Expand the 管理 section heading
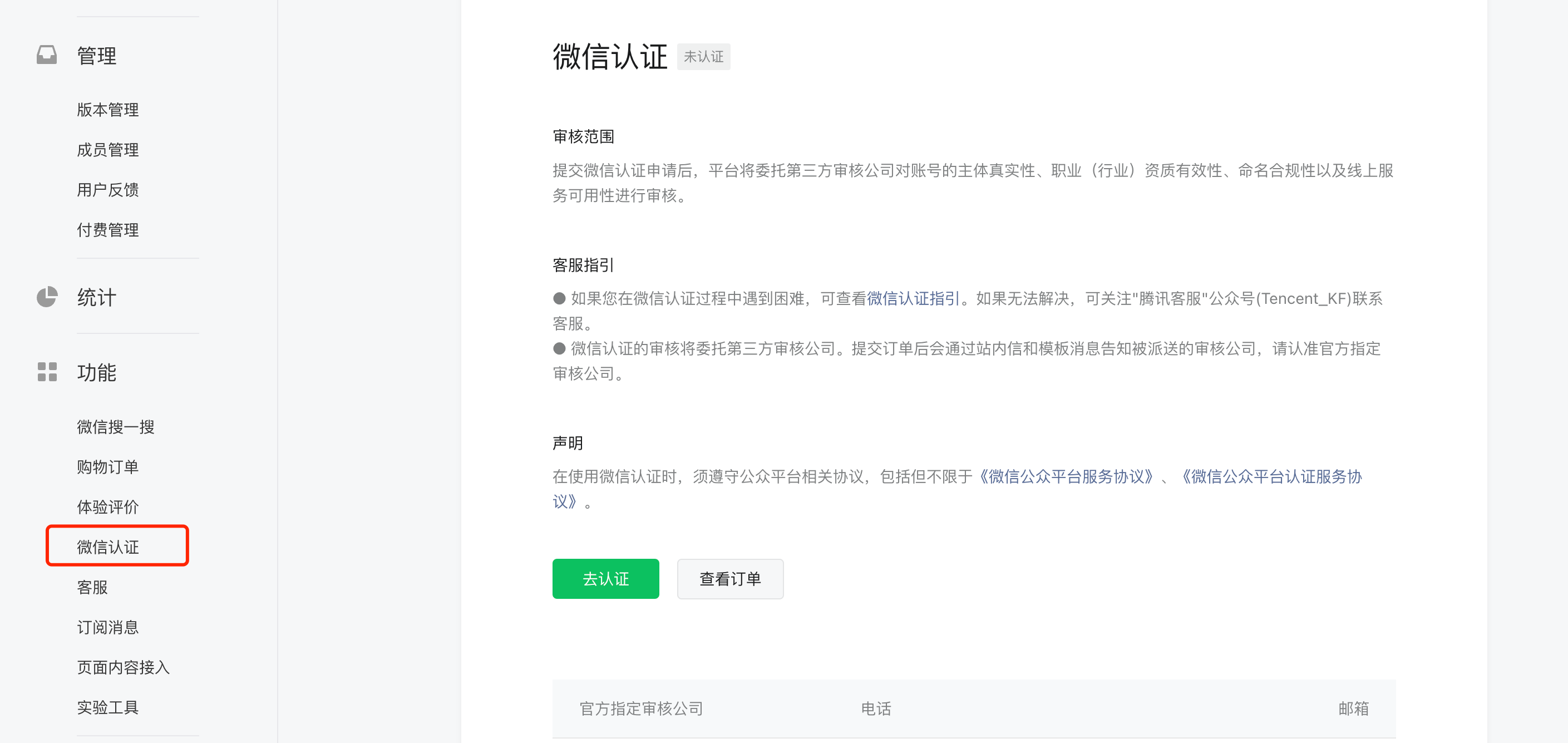Screen dimensions: 1568x743 (96, 56)
